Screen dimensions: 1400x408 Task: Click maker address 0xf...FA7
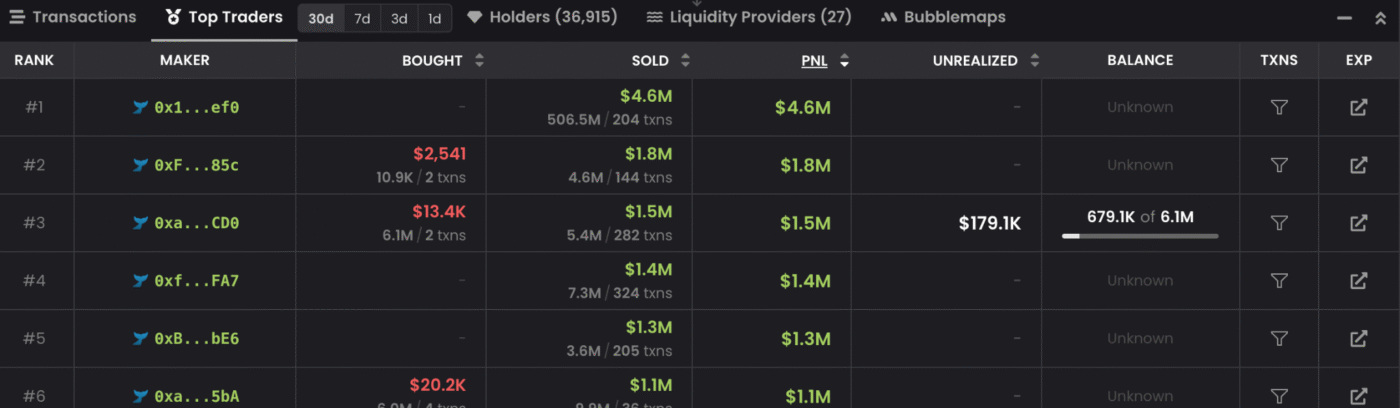196,281
